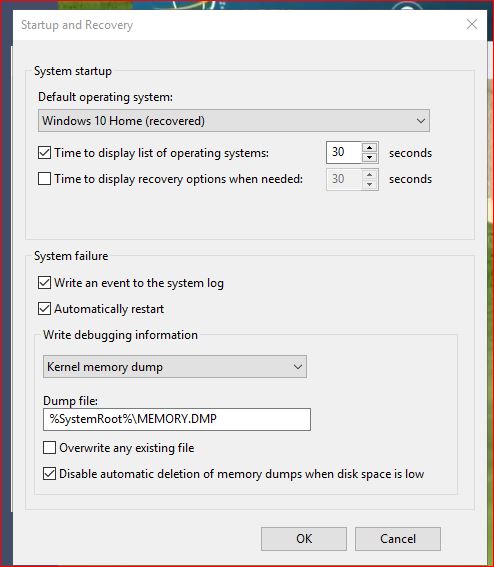494x567 pixels.
Task: Increase operating systems list seconds value
Action: (x=369, y=148)
